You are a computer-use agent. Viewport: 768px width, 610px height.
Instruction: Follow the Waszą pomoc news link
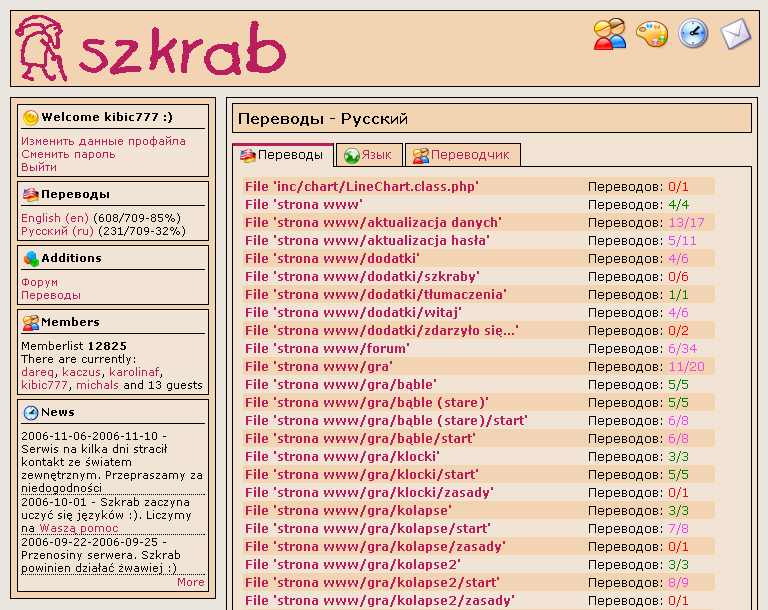tap(79, 528)
